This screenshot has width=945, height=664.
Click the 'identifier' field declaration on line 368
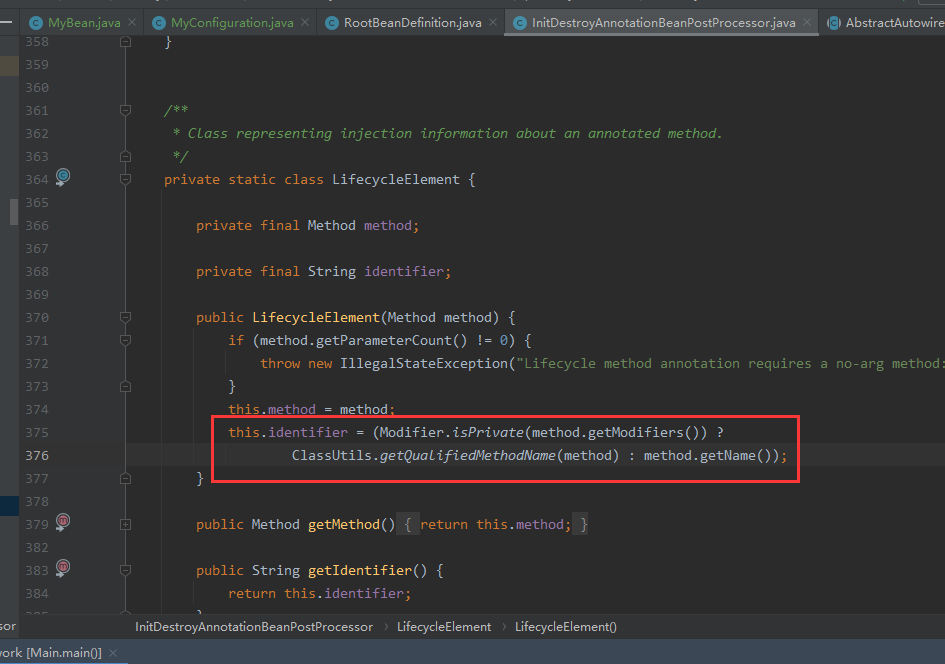[404, 272]
